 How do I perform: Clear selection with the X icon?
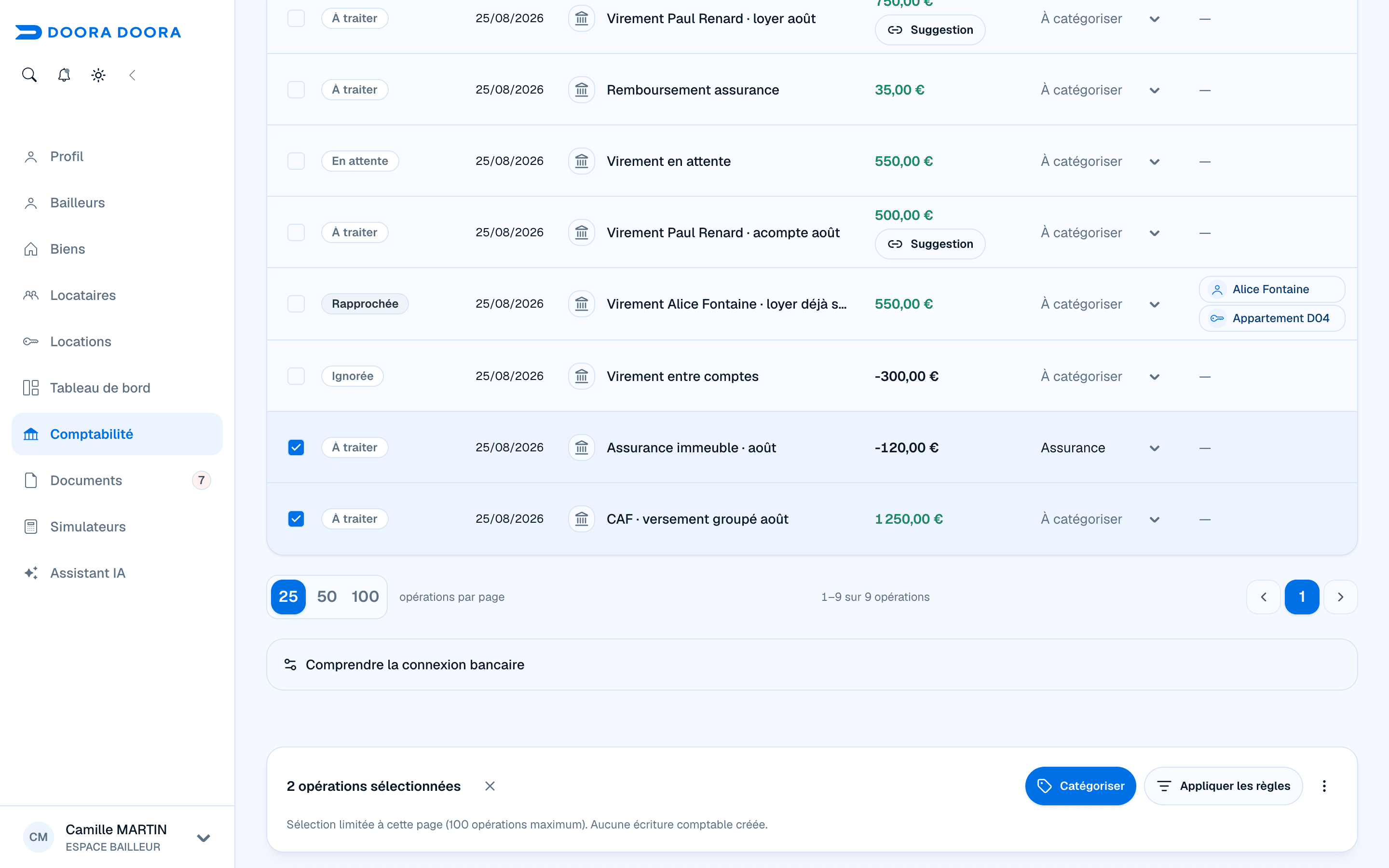click(x=490, y=786)
